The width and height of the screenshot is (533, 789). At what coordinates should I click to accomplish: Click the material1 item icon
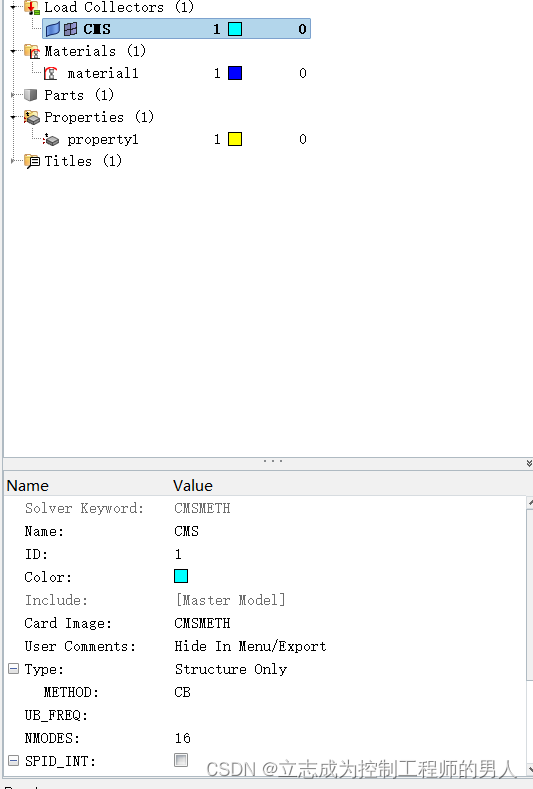pos(50,73)
